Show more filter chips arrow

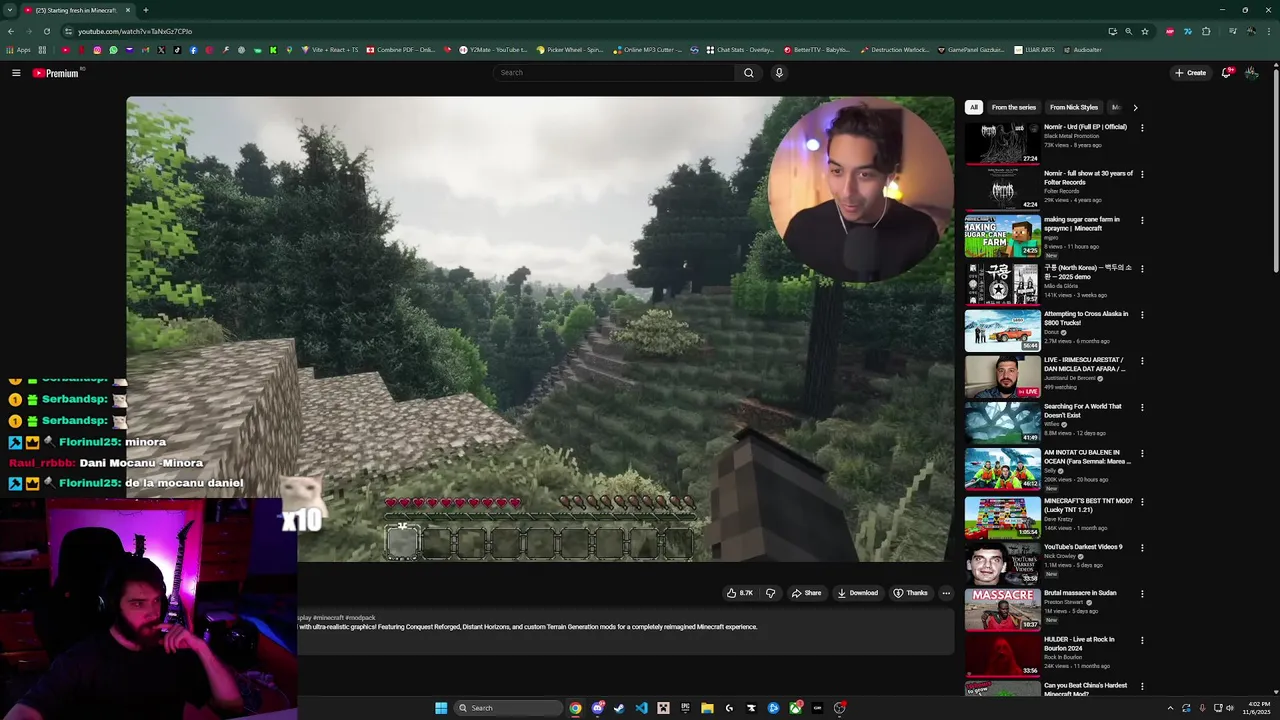(1135, 107)
